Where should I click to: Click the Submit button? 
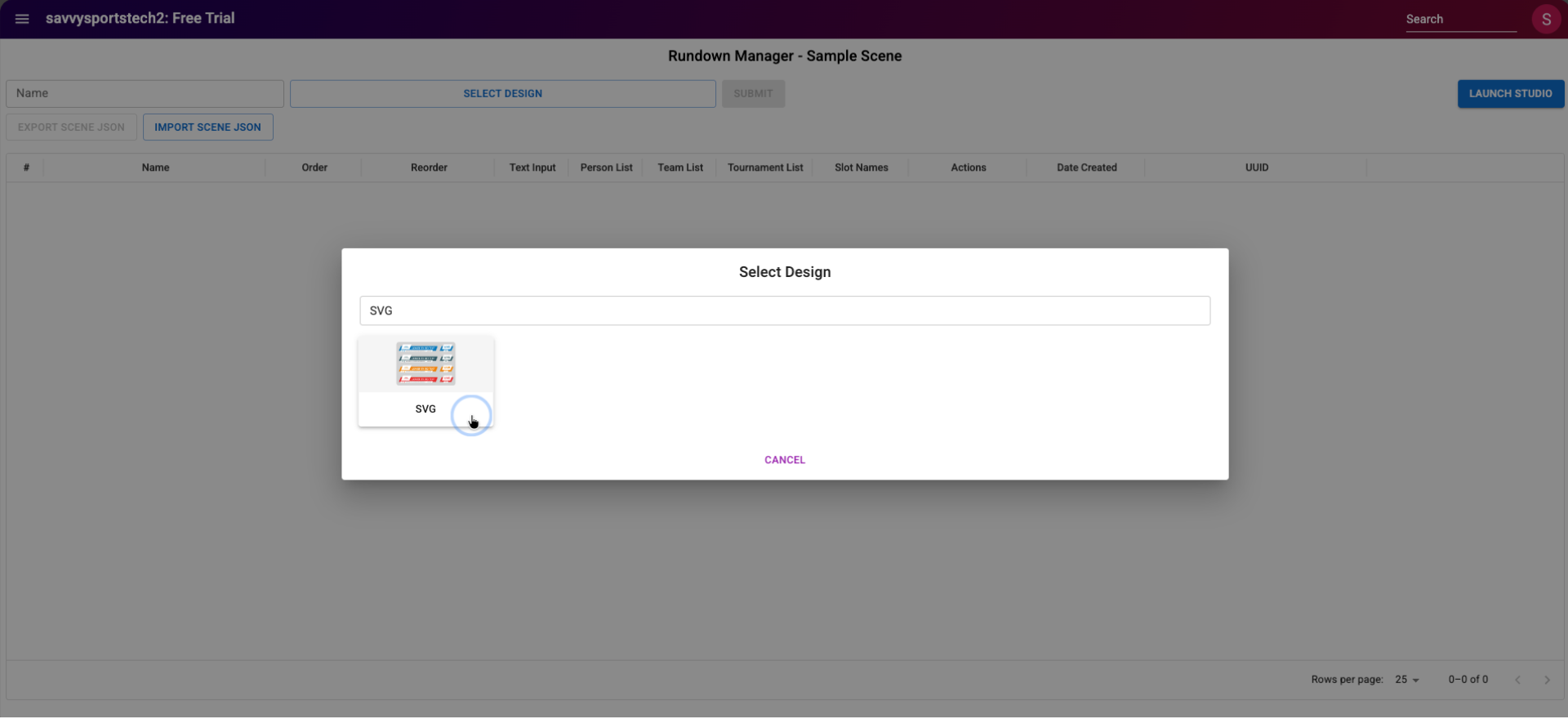pos(752,94)
